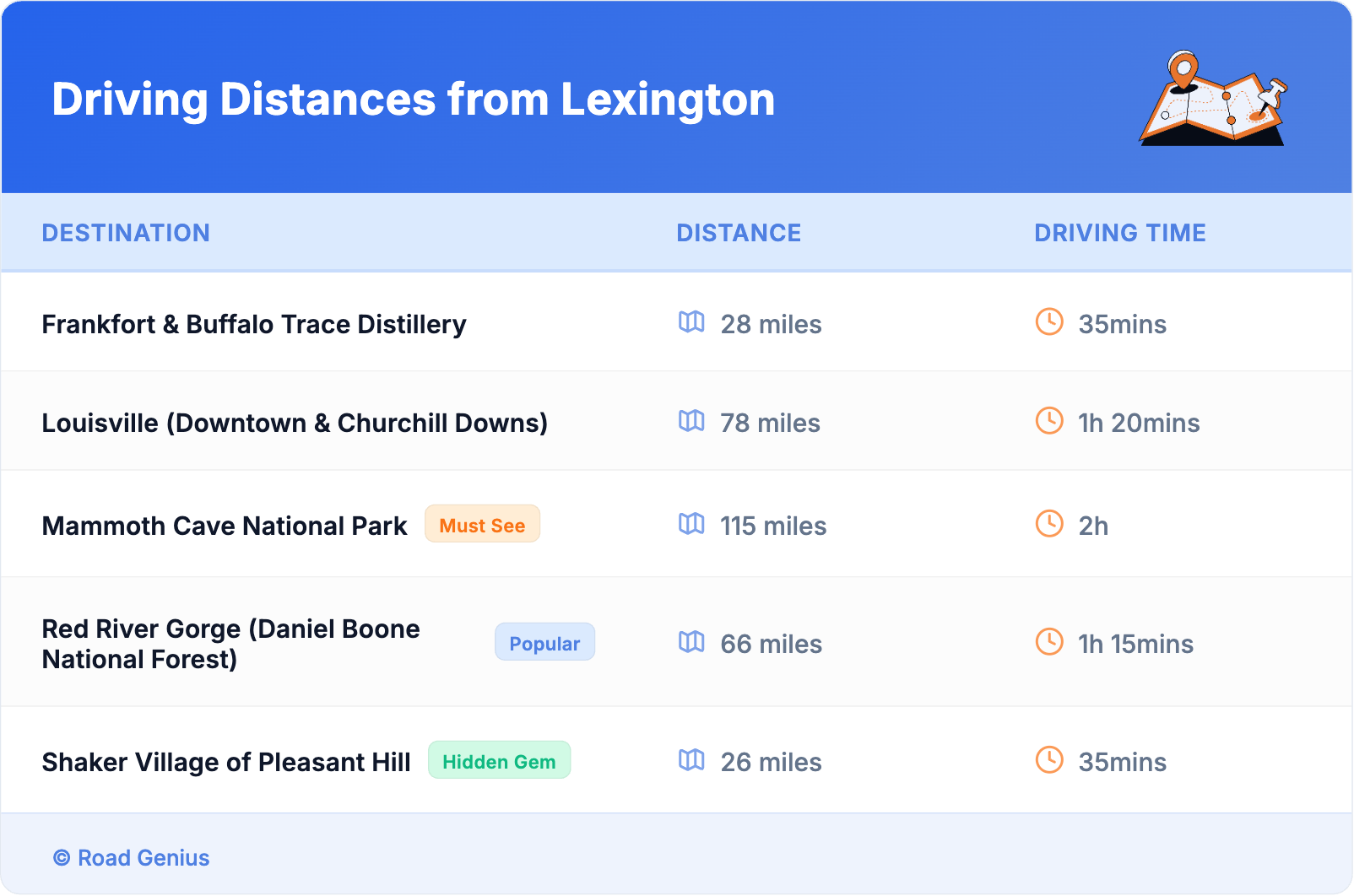Select the Popular badge
This screenshot has width=1354, height=896.
[x=544, y=643]
